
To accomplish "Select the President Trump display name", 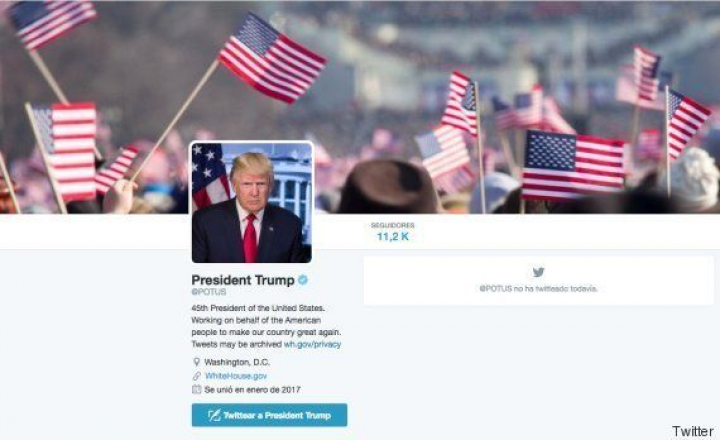I will (243, 280).
